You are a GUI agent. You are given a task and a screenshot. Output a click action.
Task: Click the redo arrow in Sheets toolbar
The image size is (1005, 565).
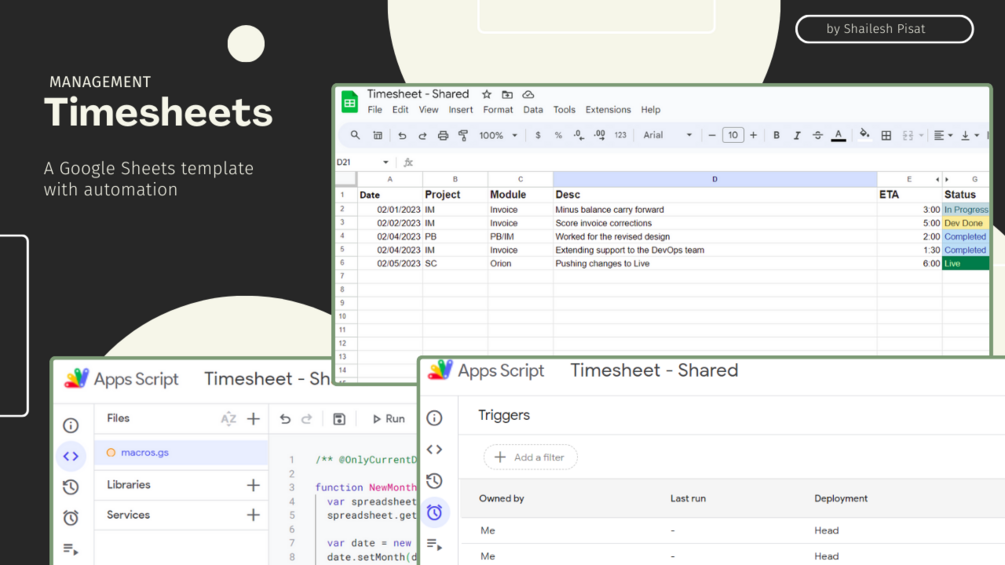click(422, 135)
